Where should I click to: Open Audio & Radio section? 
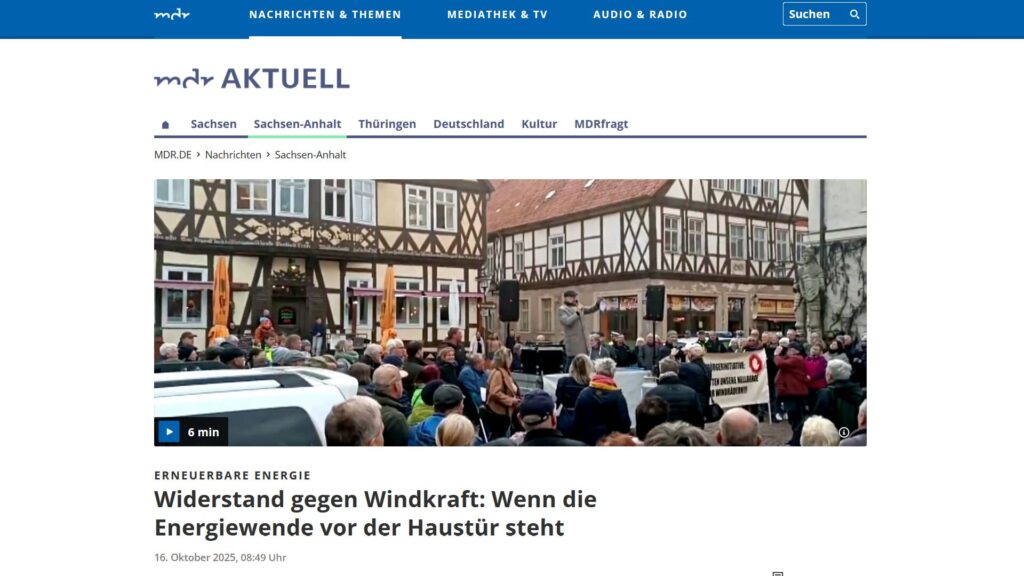pyautogui.click(x=640, y=15)
